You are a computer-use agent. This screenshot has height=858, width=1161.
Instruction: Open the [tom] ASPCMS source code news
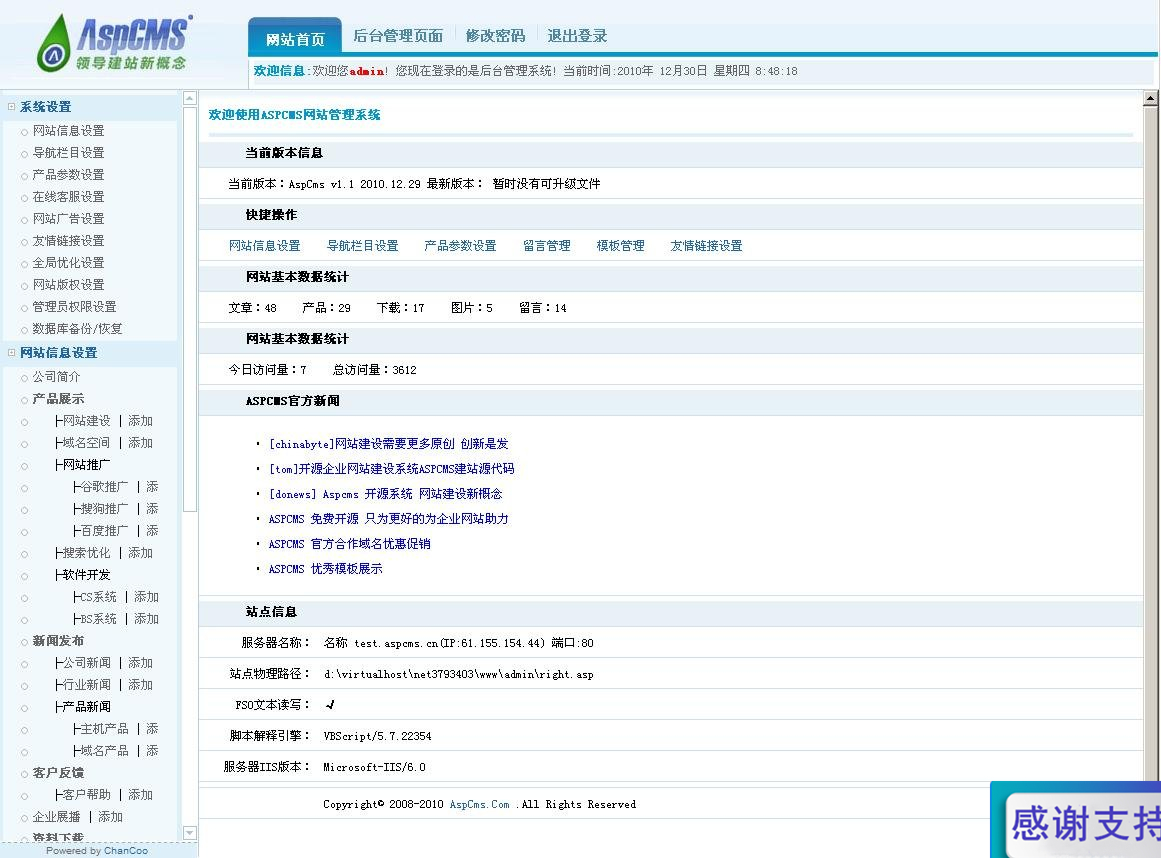coord(392,469)
